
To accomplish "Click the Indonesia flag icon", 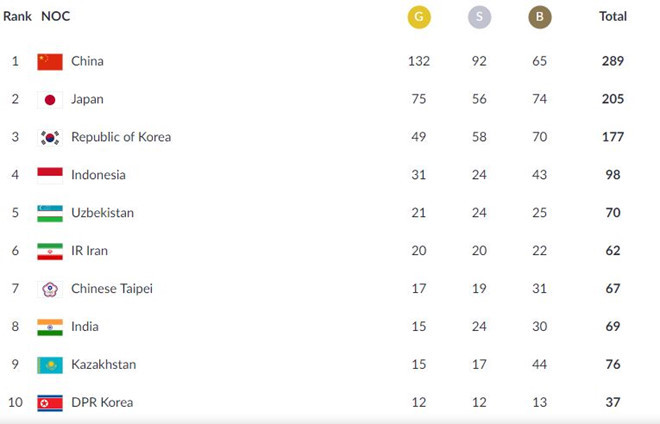I will click(x=50, y=175).
